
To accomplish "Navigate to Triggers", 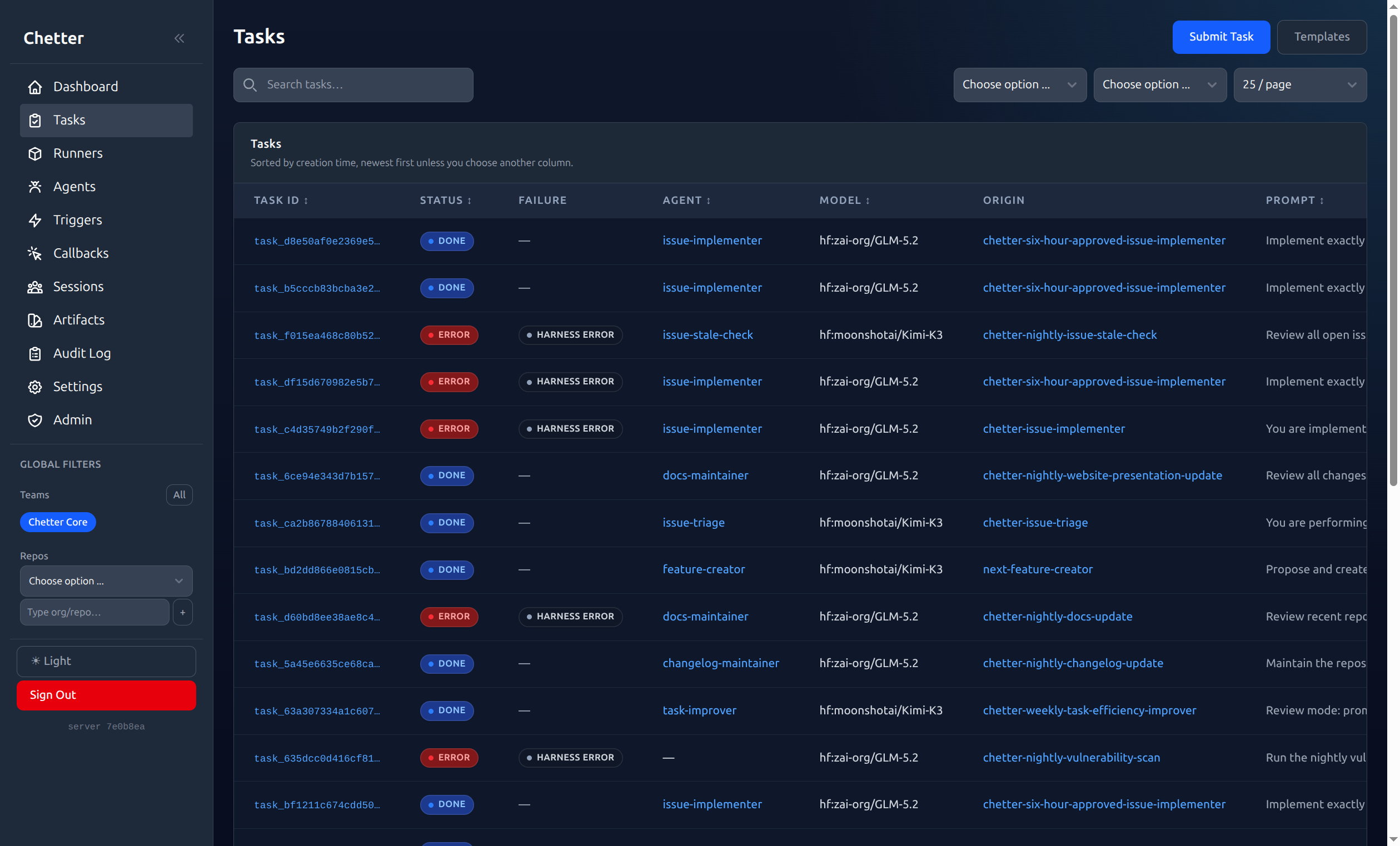I will pyautogui.click(x=106, y=221).
